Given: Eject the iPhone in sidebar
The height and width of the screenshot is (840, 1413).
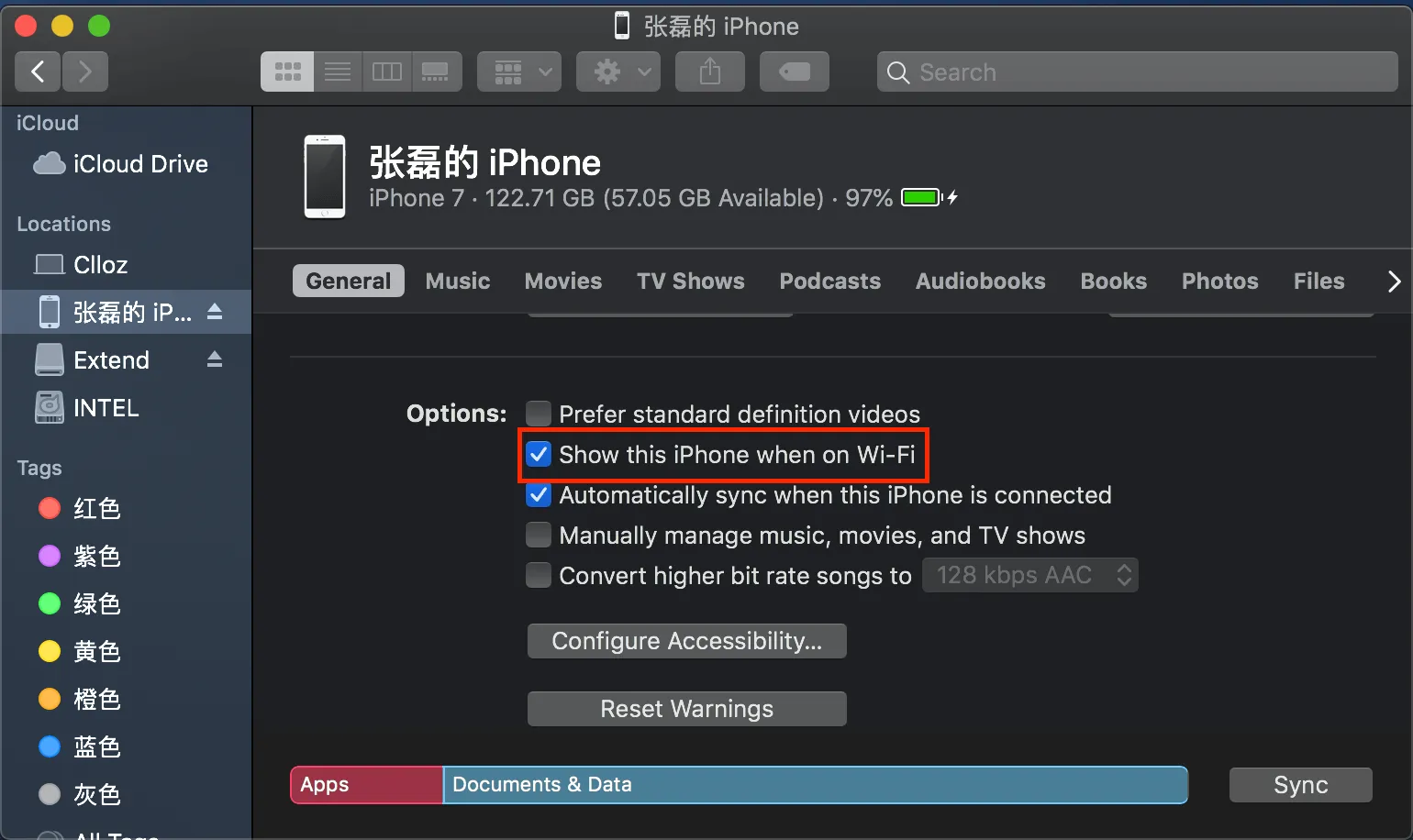Looking at the screenshot, I should [215, 312].
